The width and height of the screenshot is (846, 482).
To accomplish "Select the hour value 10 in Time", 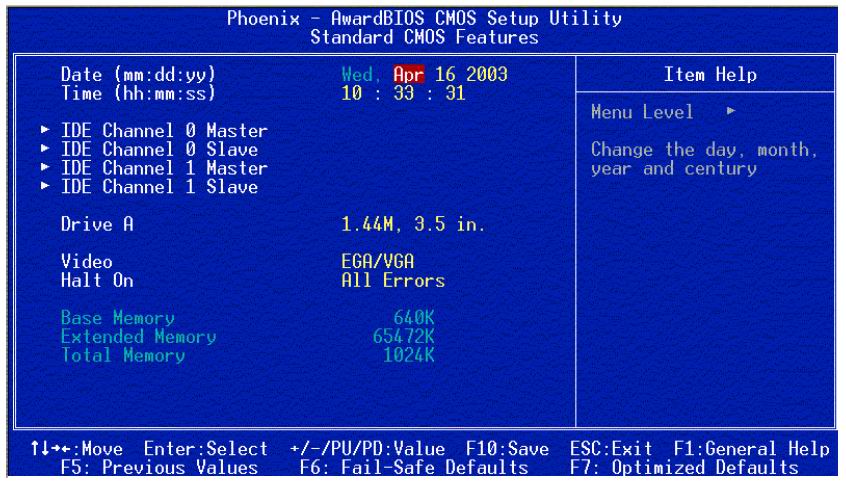I will 351,93.
